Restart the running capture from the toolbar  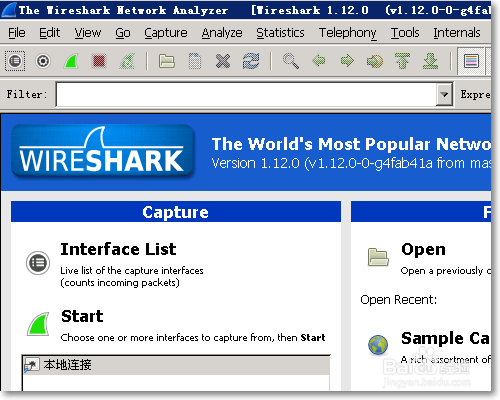[x=127, y=61]
